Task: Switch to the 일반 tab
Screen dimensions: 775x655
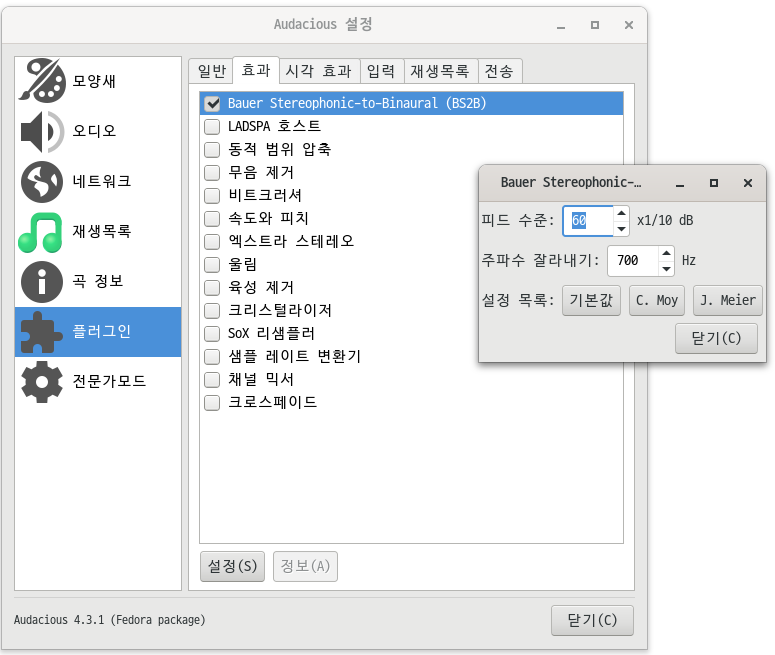Action: (212, 71)
